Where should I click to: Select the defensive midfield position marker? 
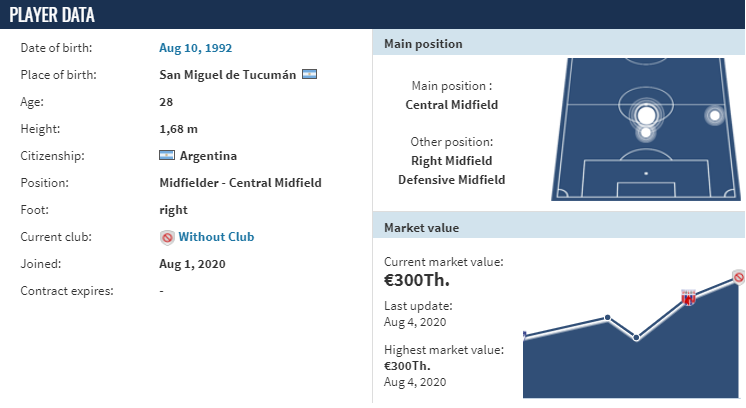tap(646, 132)
